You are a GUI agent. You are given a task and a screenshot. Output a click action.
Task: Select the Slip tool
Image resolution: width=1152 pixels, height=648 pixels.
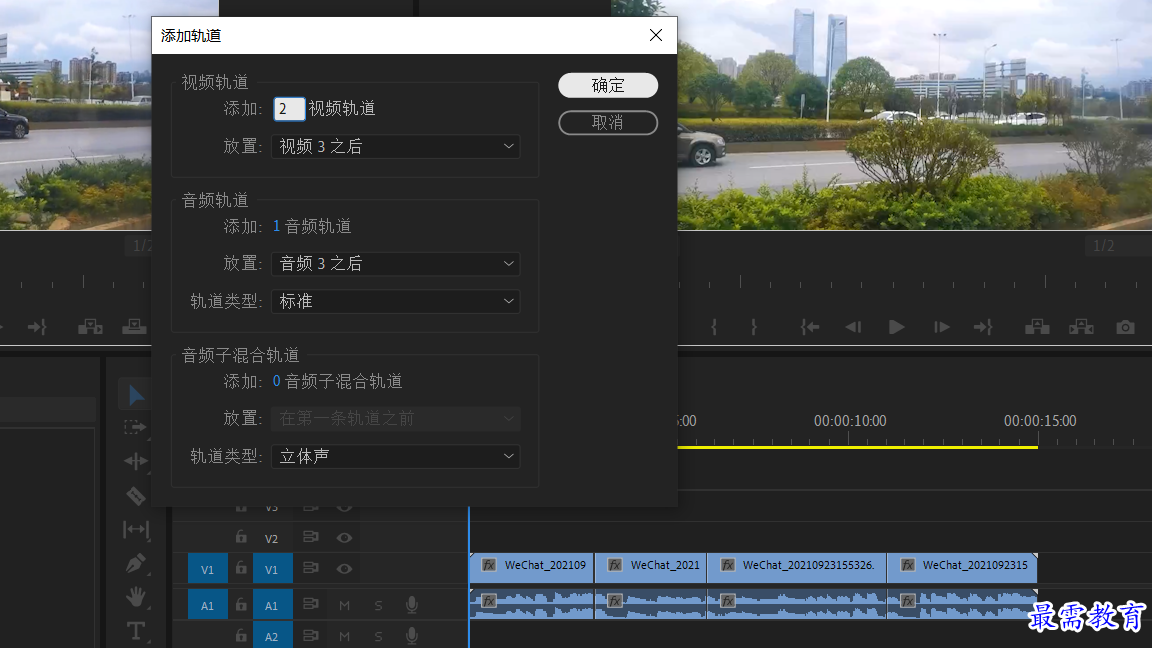136,529
